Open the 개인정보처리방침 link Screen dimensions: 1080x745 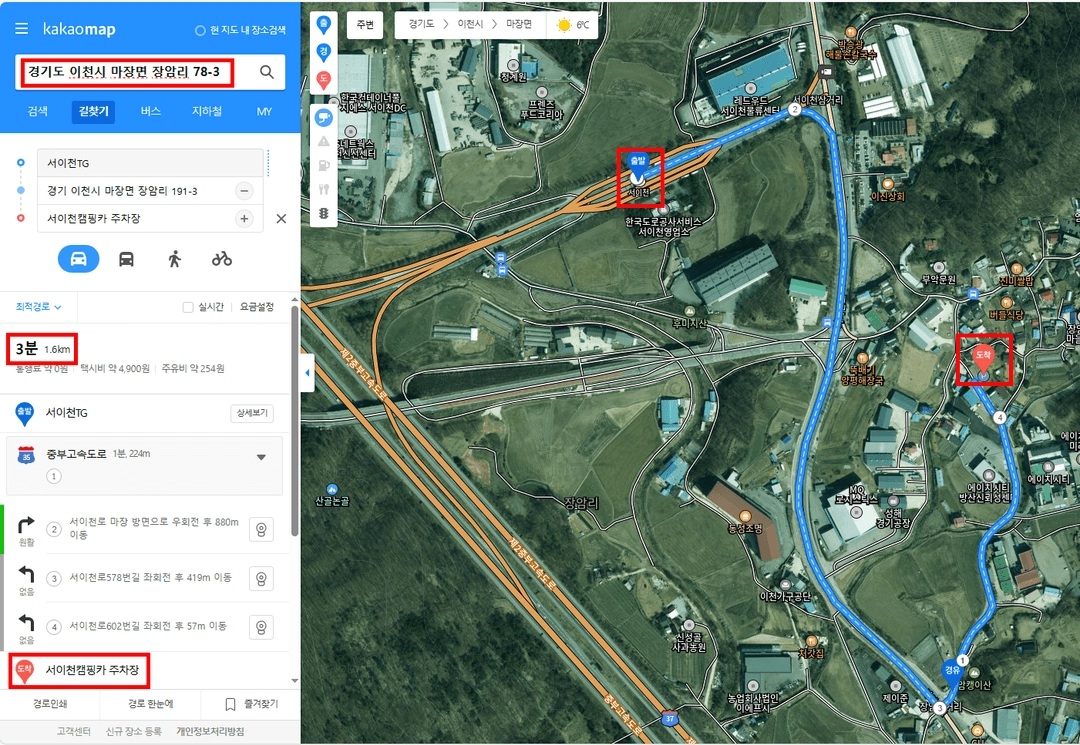(210, 731)
